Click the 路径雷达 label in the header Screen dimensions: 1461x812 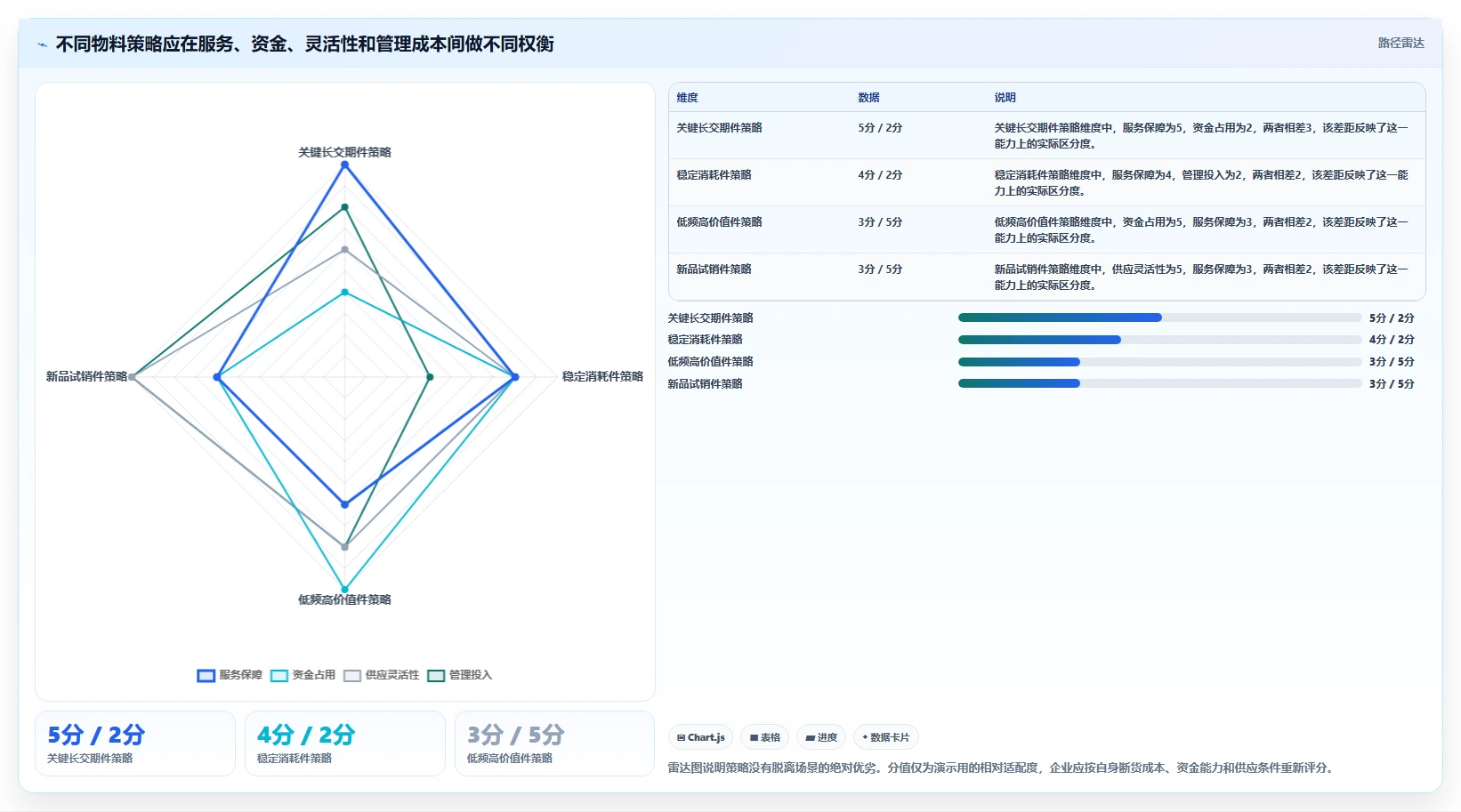click(1400, 43)
